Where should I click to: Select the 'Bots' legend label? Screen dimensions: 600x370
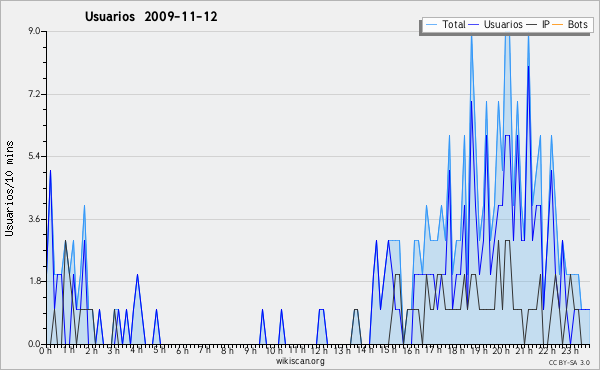point(577,24)
